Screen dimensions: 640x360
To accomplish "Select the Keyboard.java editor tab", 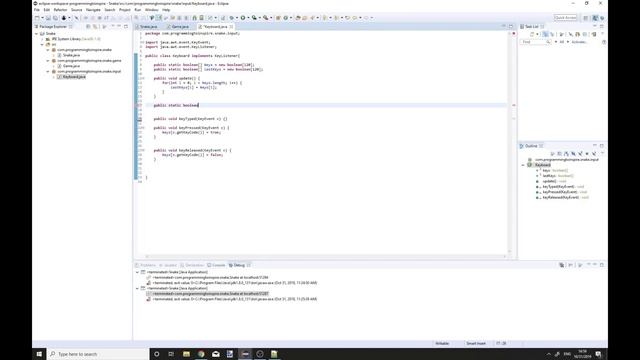I will 215,27.
